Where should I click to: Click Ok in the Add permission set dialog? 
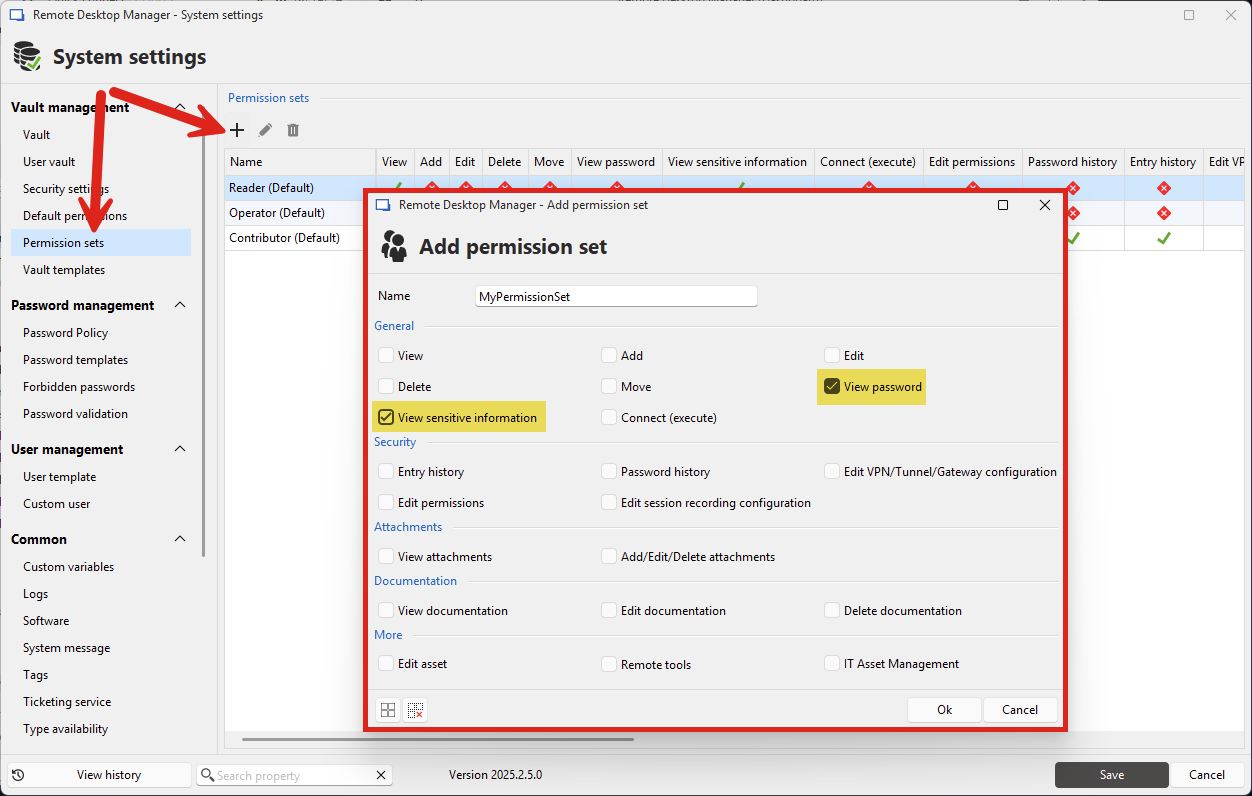(x=944, y=710)
